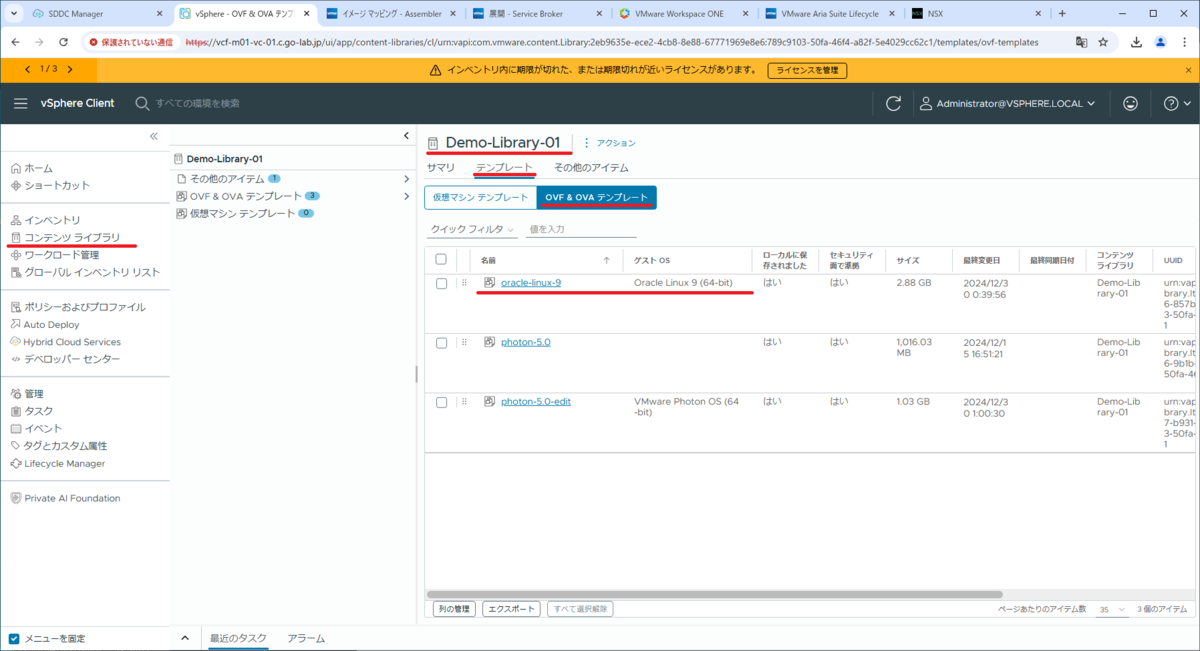1200x651 pixels.
Task: Switch to the テンプレート tab
Action: (504, 168)
